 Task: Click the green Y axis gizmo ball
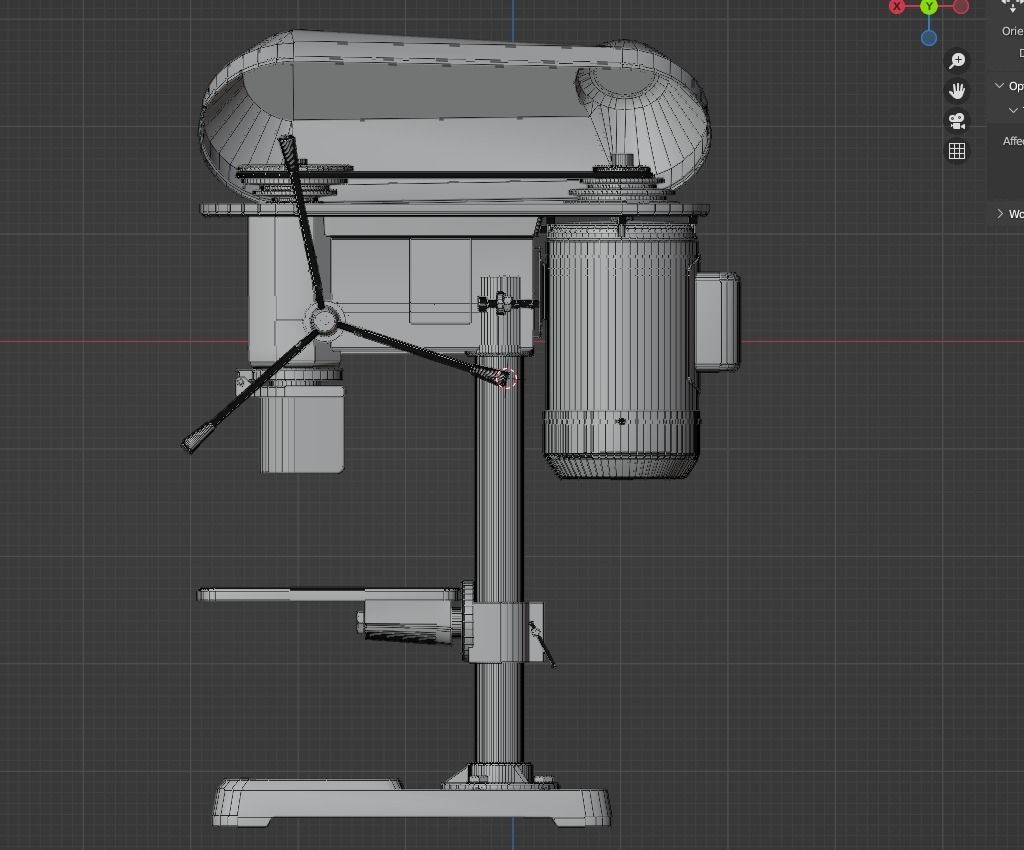929,6
